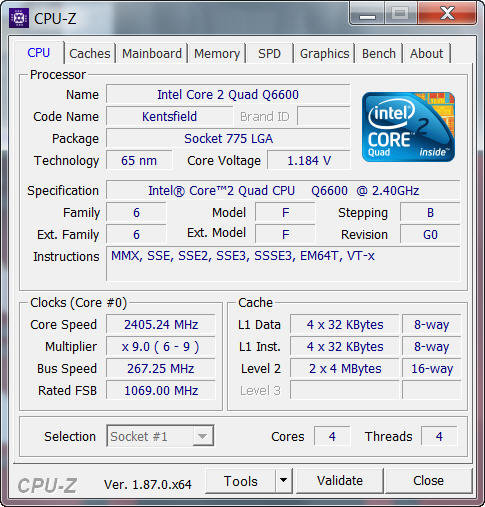Click the Instructions text box
The height and width of the screenshot is (507, 485).
283,264
